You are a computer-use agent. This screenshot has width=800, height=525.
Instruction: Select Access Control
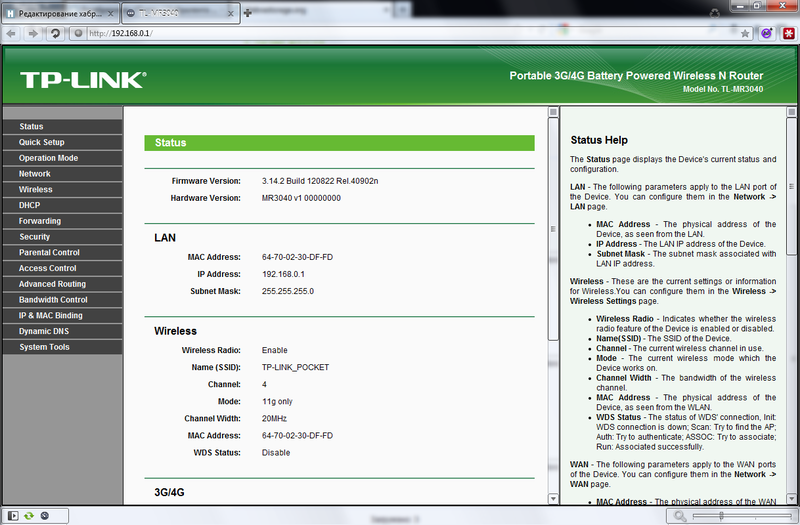click(x=62, y=268)
